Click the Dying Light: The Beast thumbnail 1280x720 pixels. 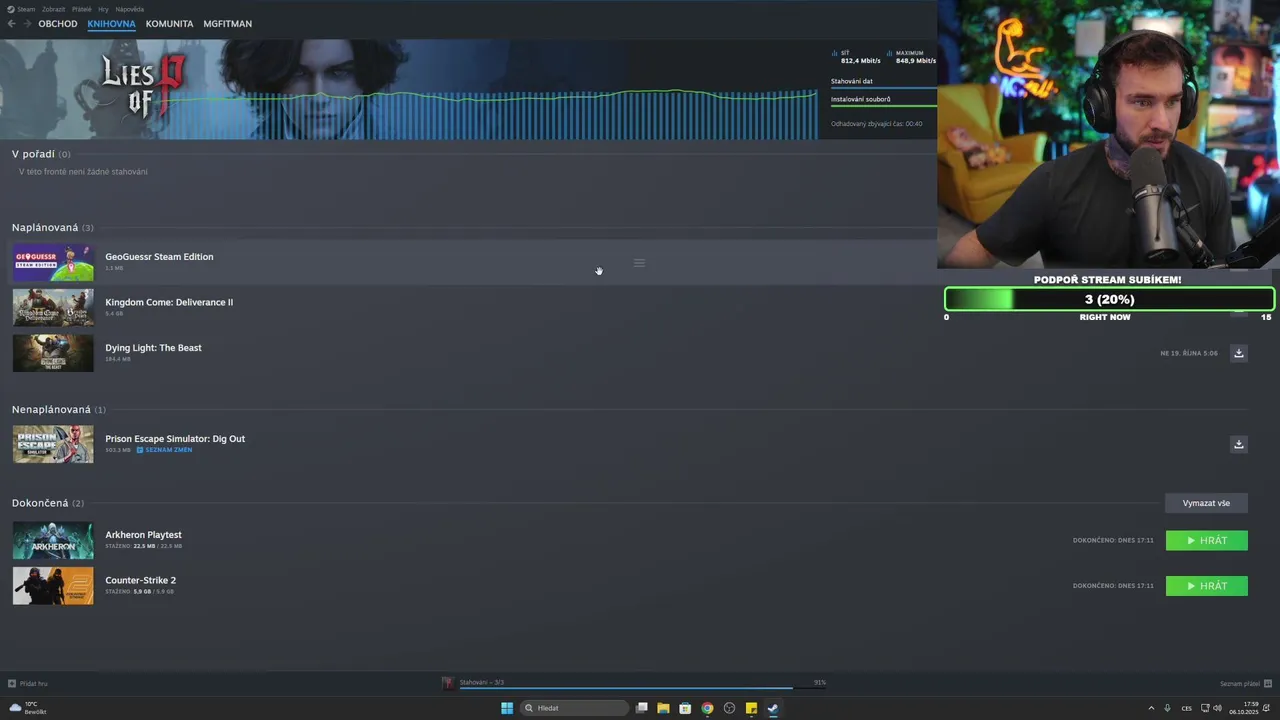point(53,353)
